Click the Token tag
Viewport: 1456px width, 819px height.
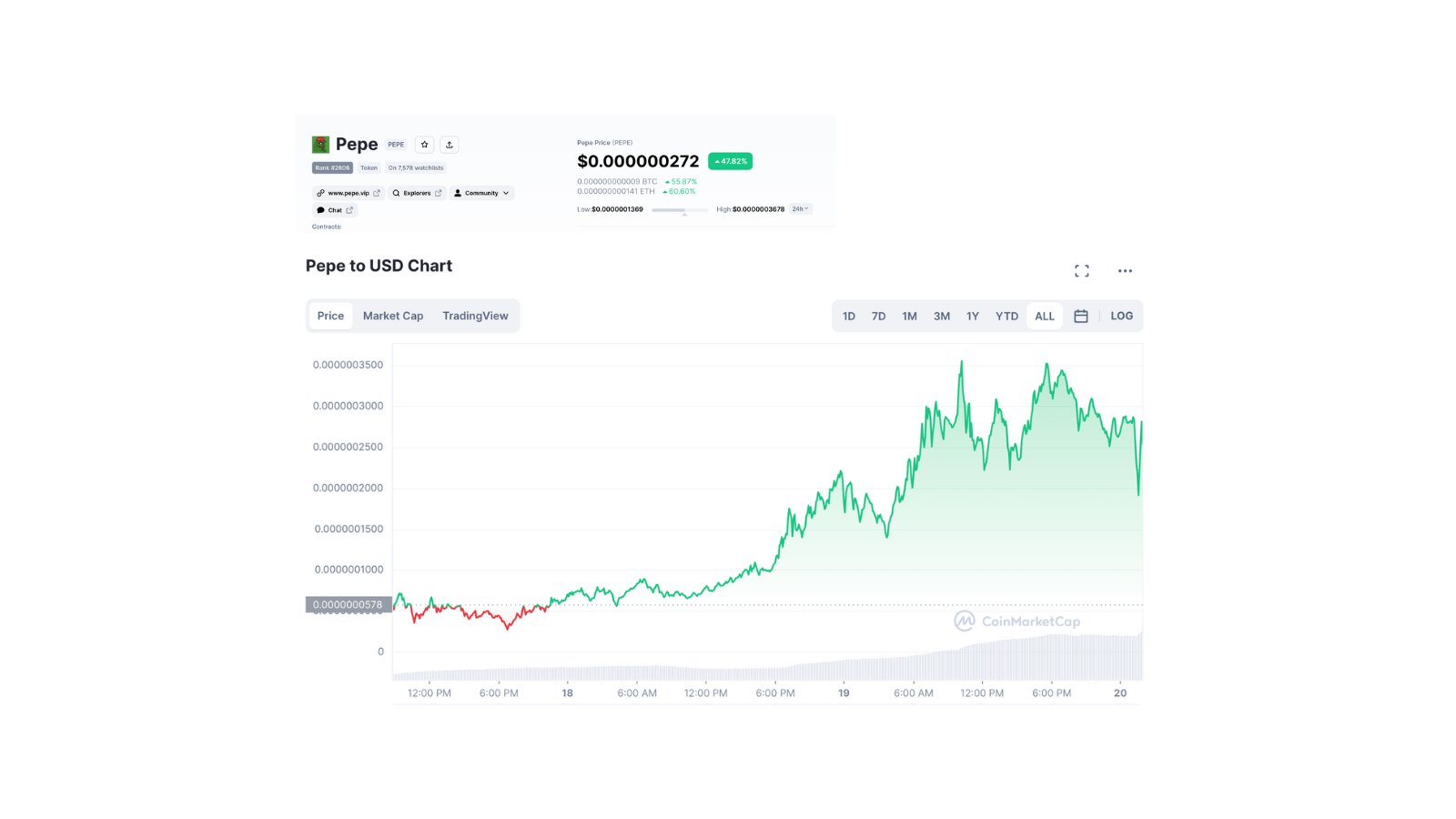tap(369, 167)
